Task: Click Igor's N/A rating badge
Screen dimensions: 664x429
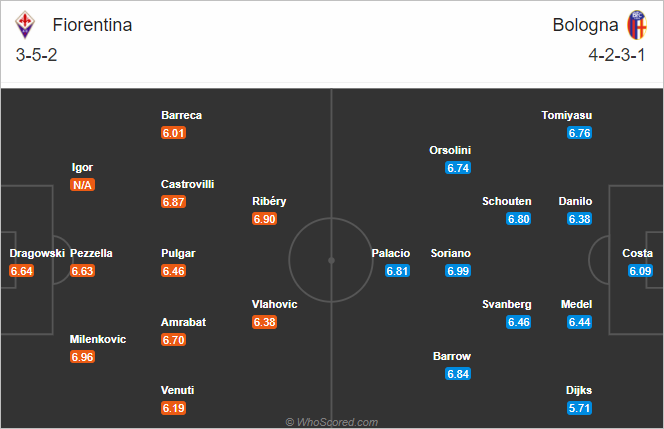Action: [83, 185]
